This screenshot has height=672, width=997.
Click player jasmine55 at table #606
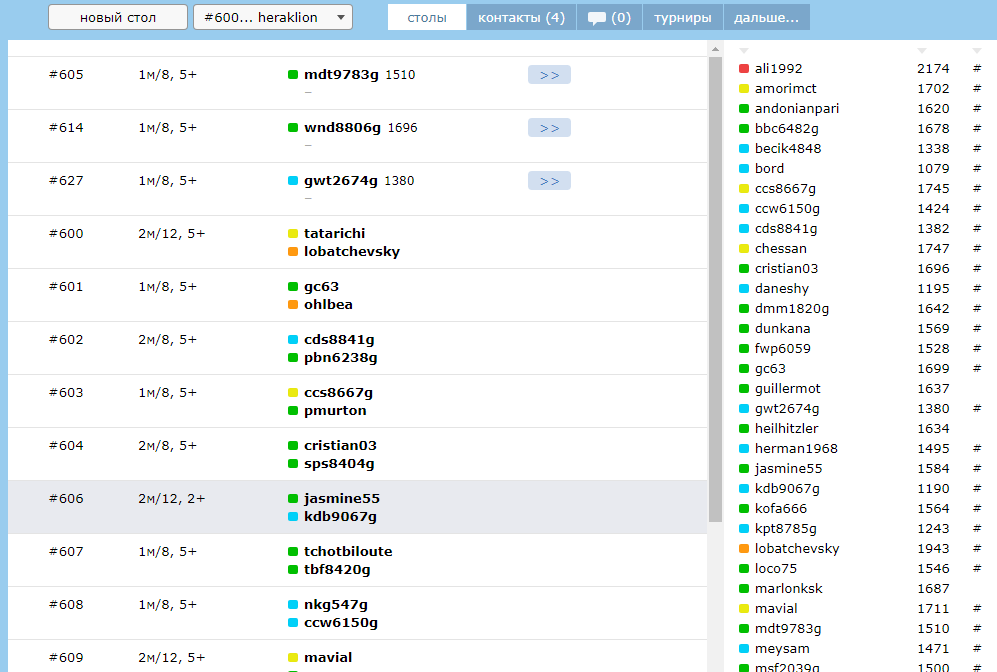[x=341, y=498]
